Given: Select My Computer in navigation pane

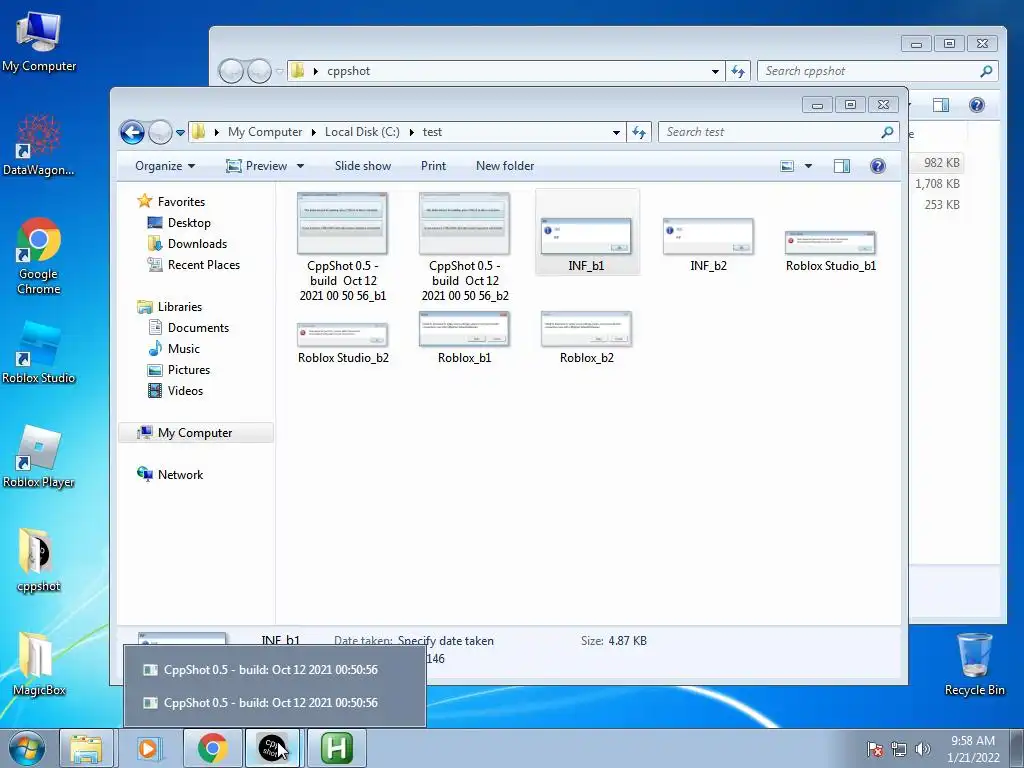Looking at the screenshot, I should point(195,433).
